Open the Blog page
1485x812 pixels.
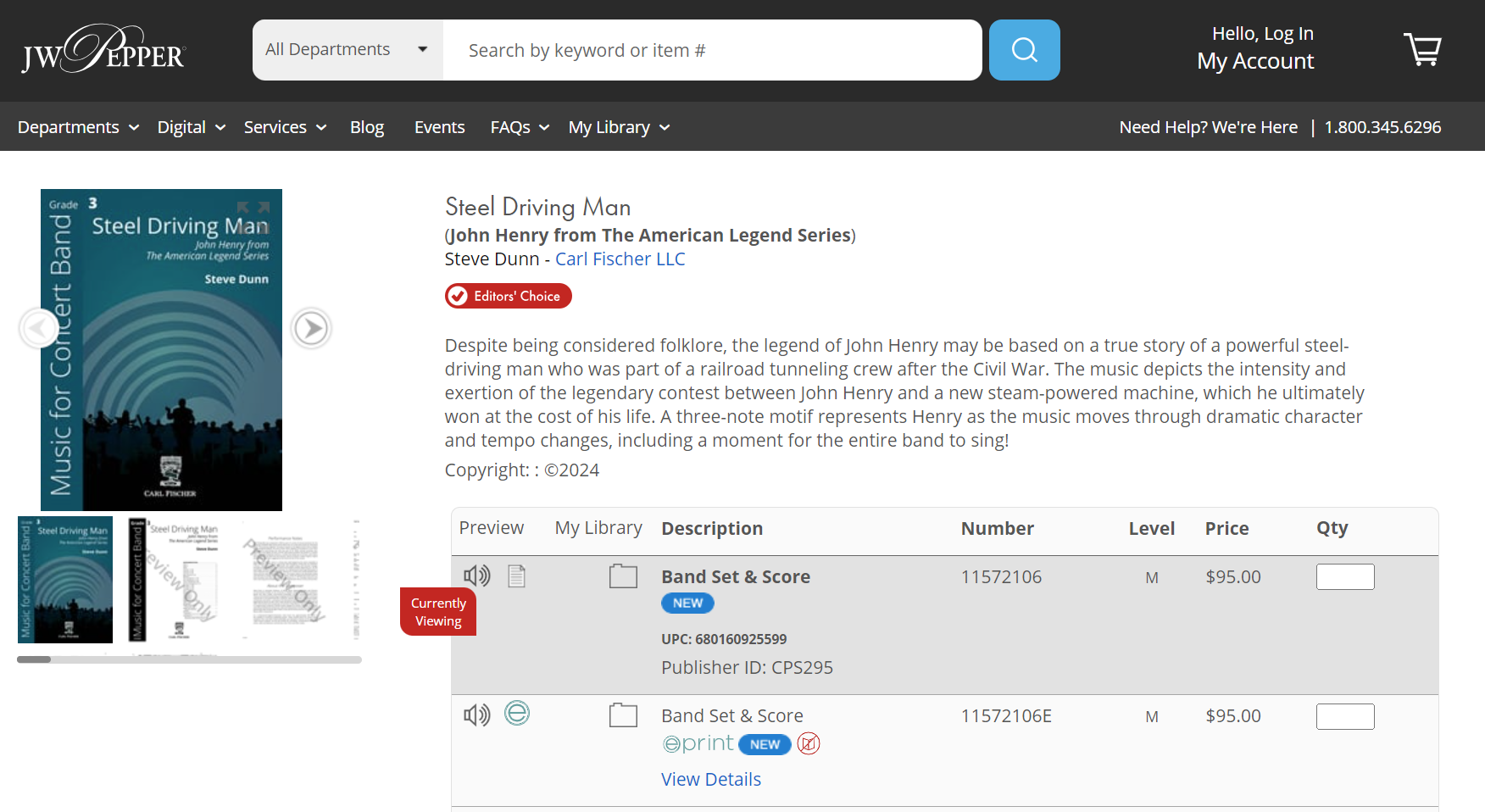366,127
